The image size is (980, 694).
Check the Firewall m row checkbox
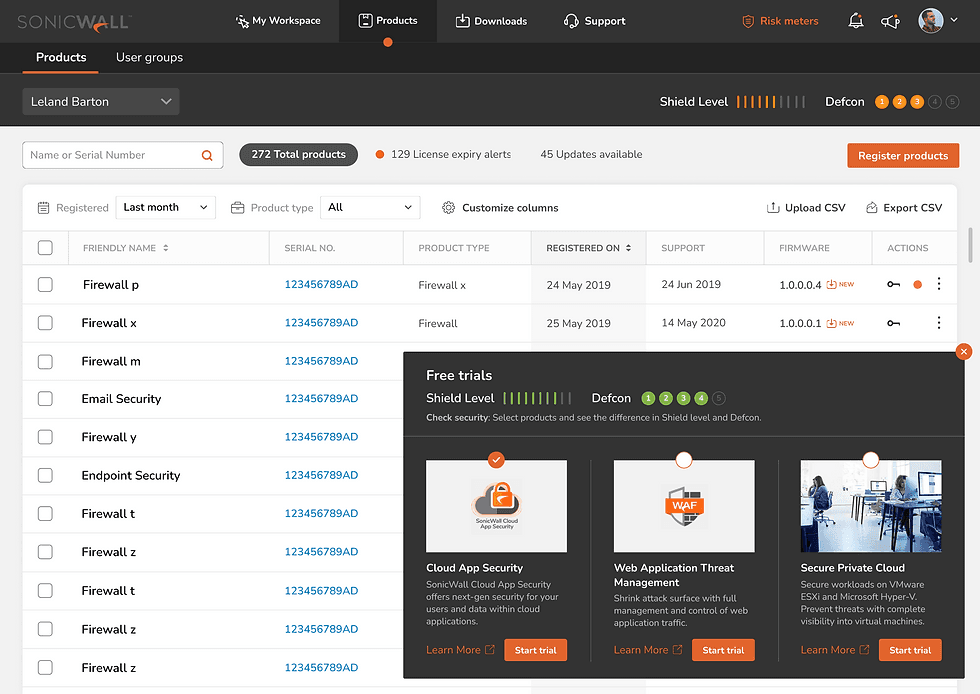(45, 361)
